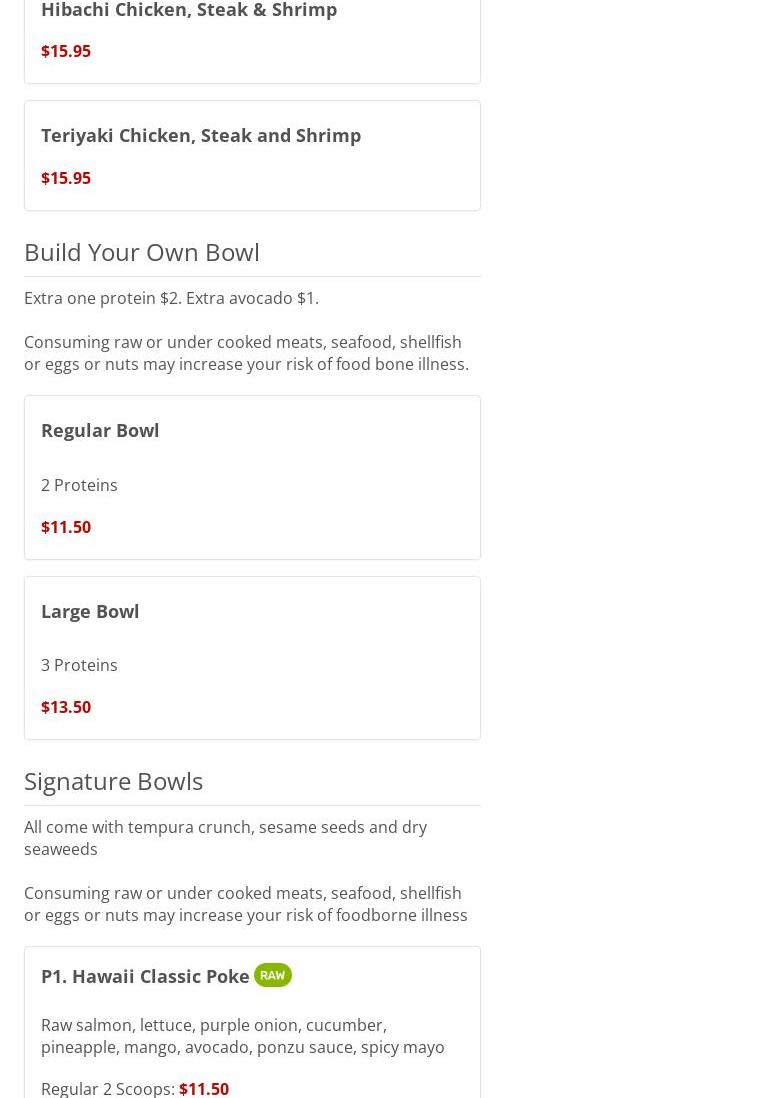This screenshot has width=770, height=1098.
Task: Click the Build Your Own Bowl heading
Action: click(x=142, y=252)
